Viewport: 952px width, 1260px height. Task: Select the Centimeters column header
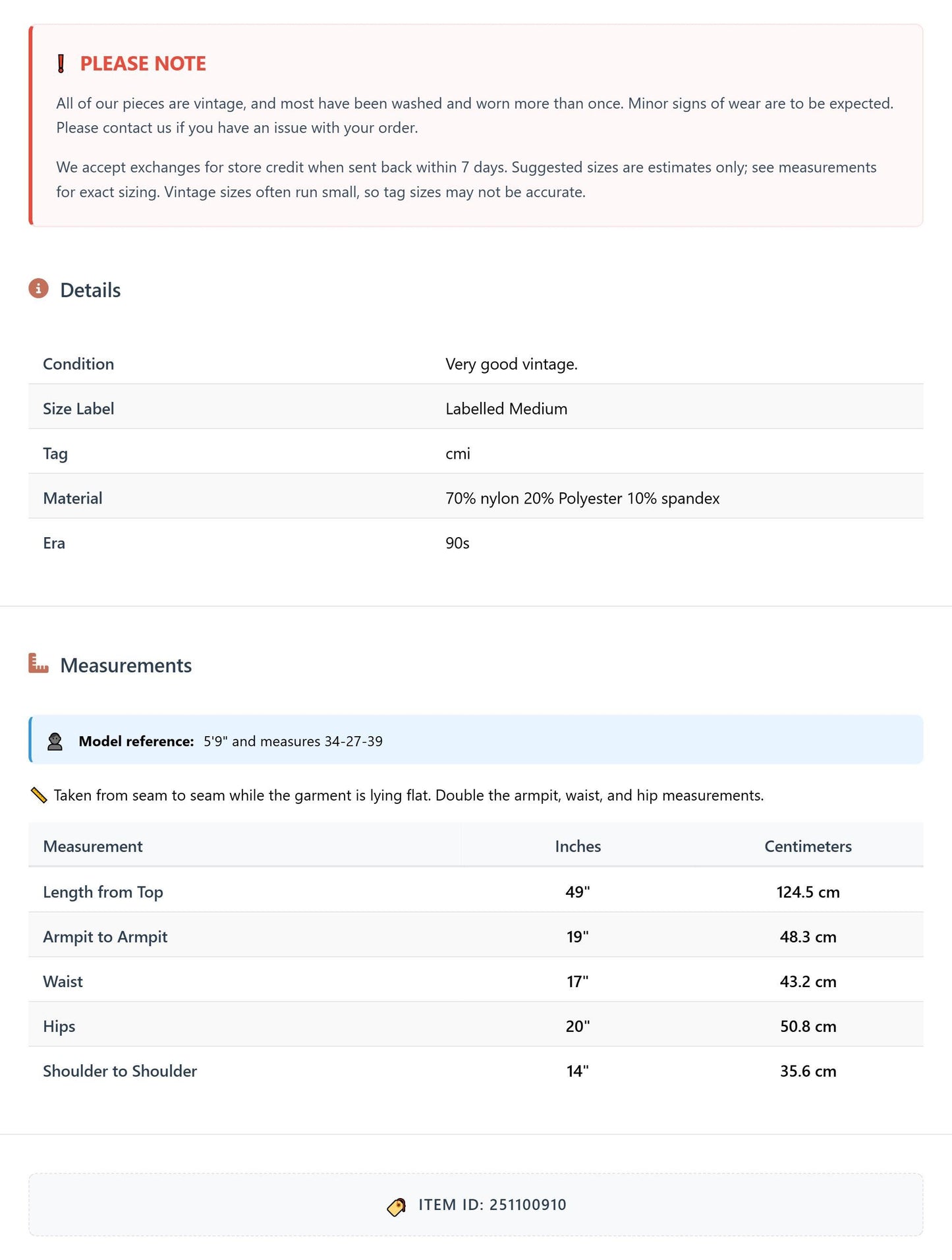coord(808,847)
